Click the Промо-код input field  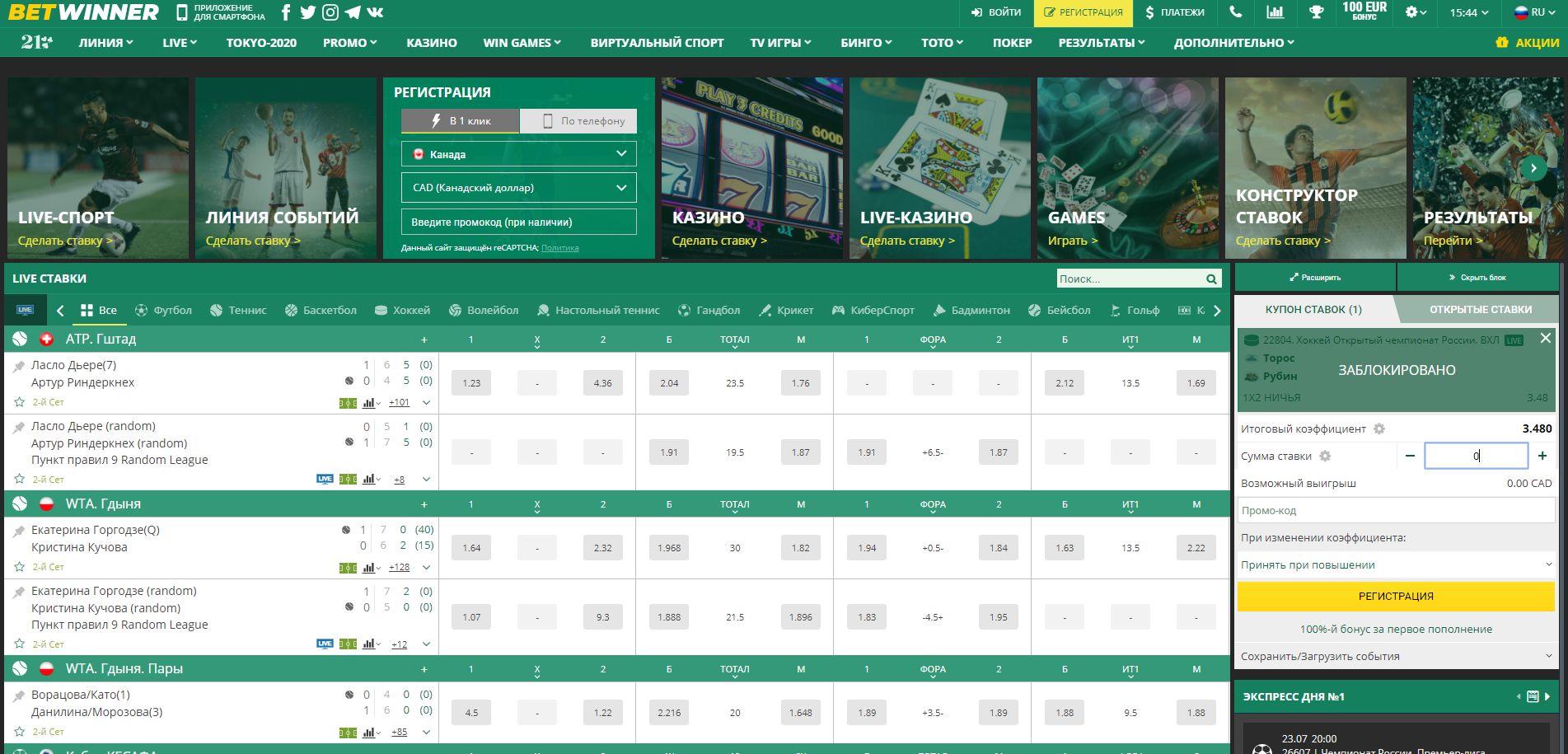tap(1396, 510)
